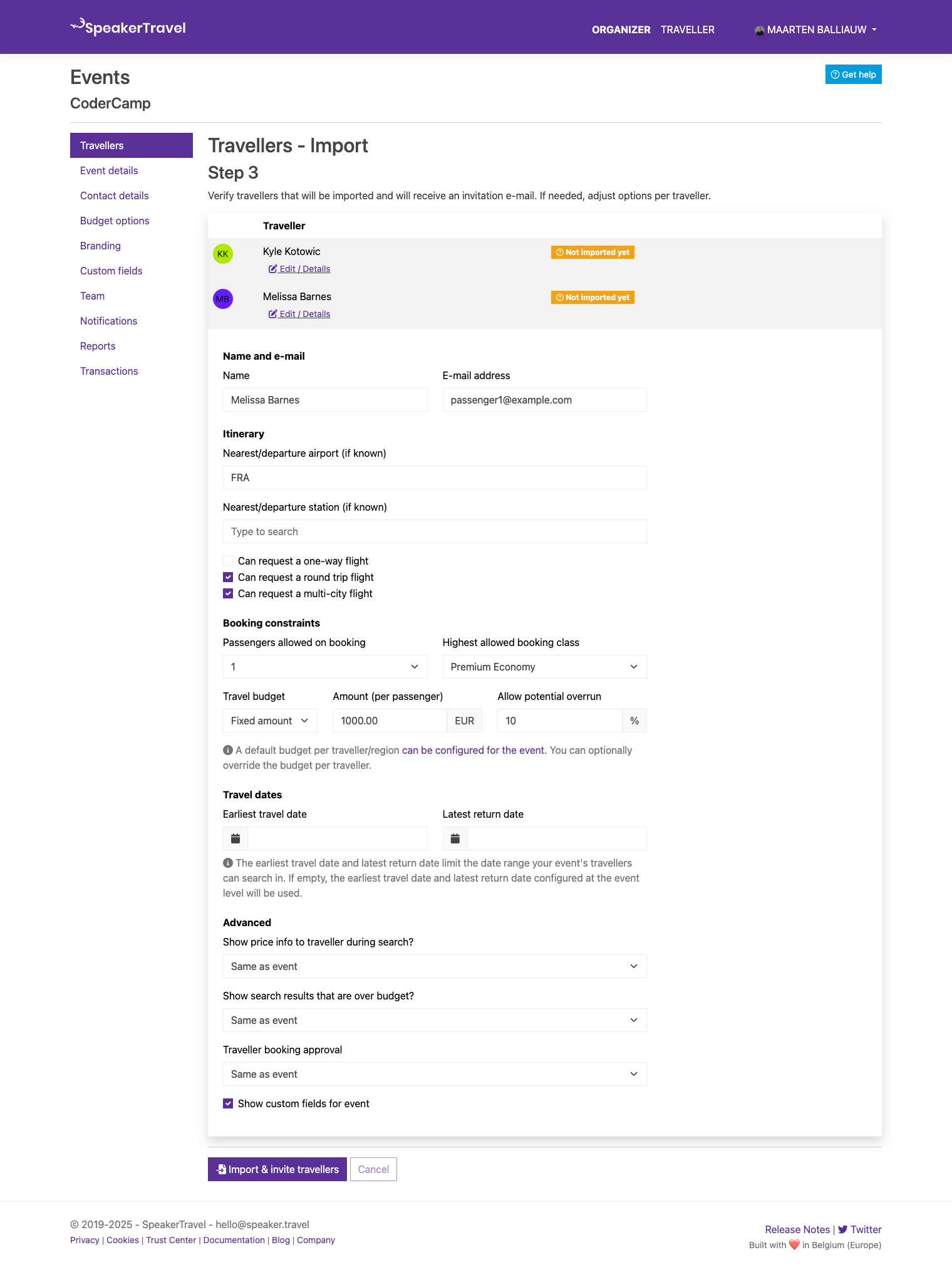The image size is (952, 1267).
Task: Click calendar icon for latest return date
Action: (x=455, y=838)
